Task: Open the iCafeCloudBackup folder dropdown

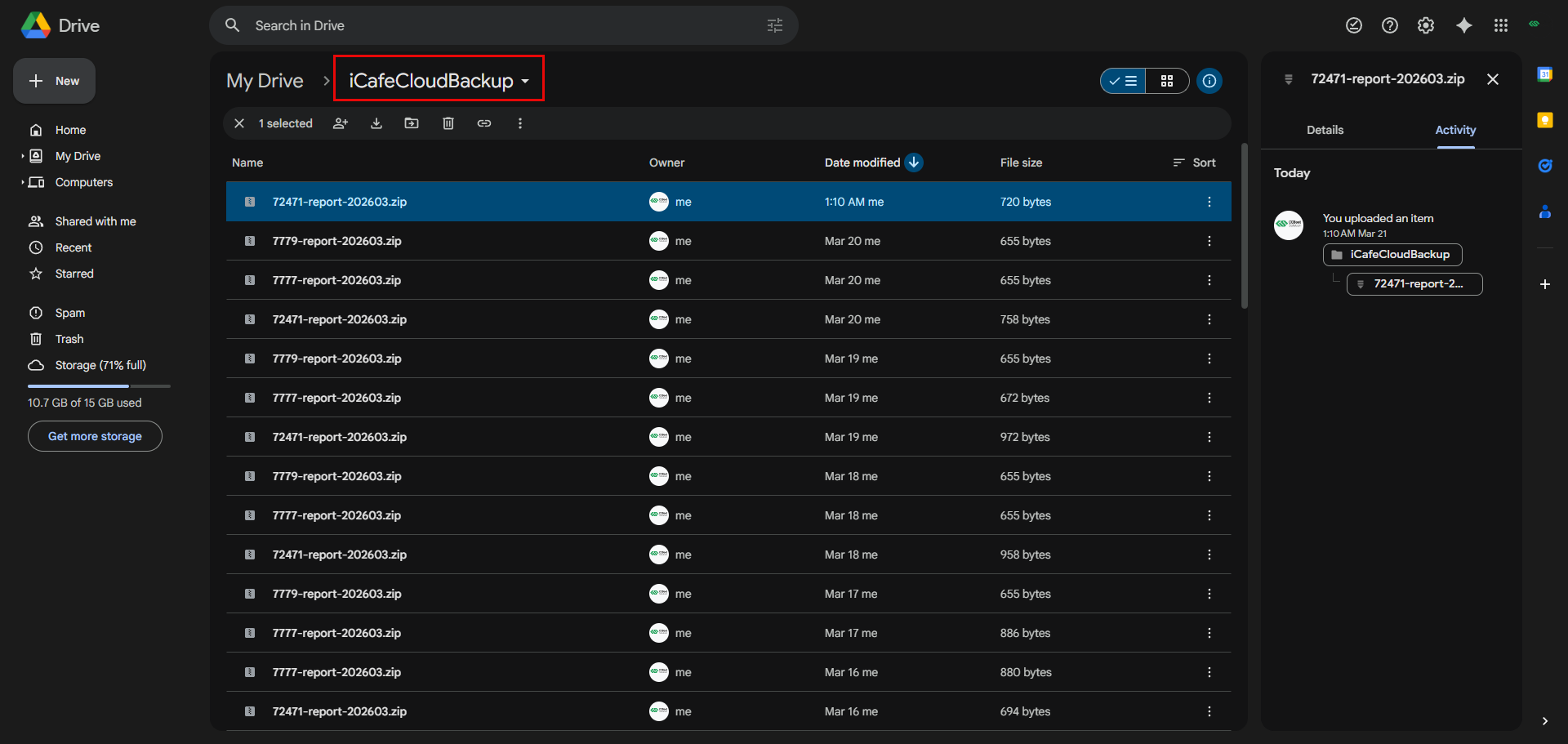Action: tap(525, 81)
